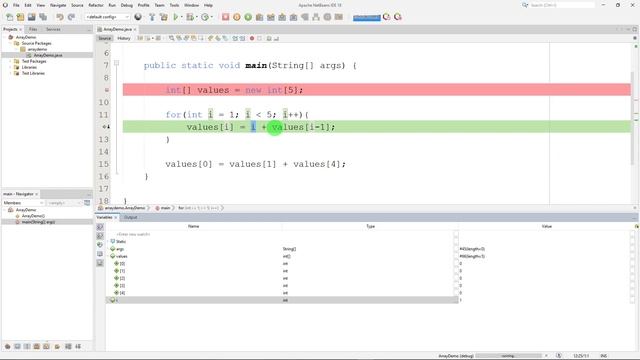The image size is (640, 360).
Task: Collapse the ArrayDemo project node
Action: (x=5, y=37)
